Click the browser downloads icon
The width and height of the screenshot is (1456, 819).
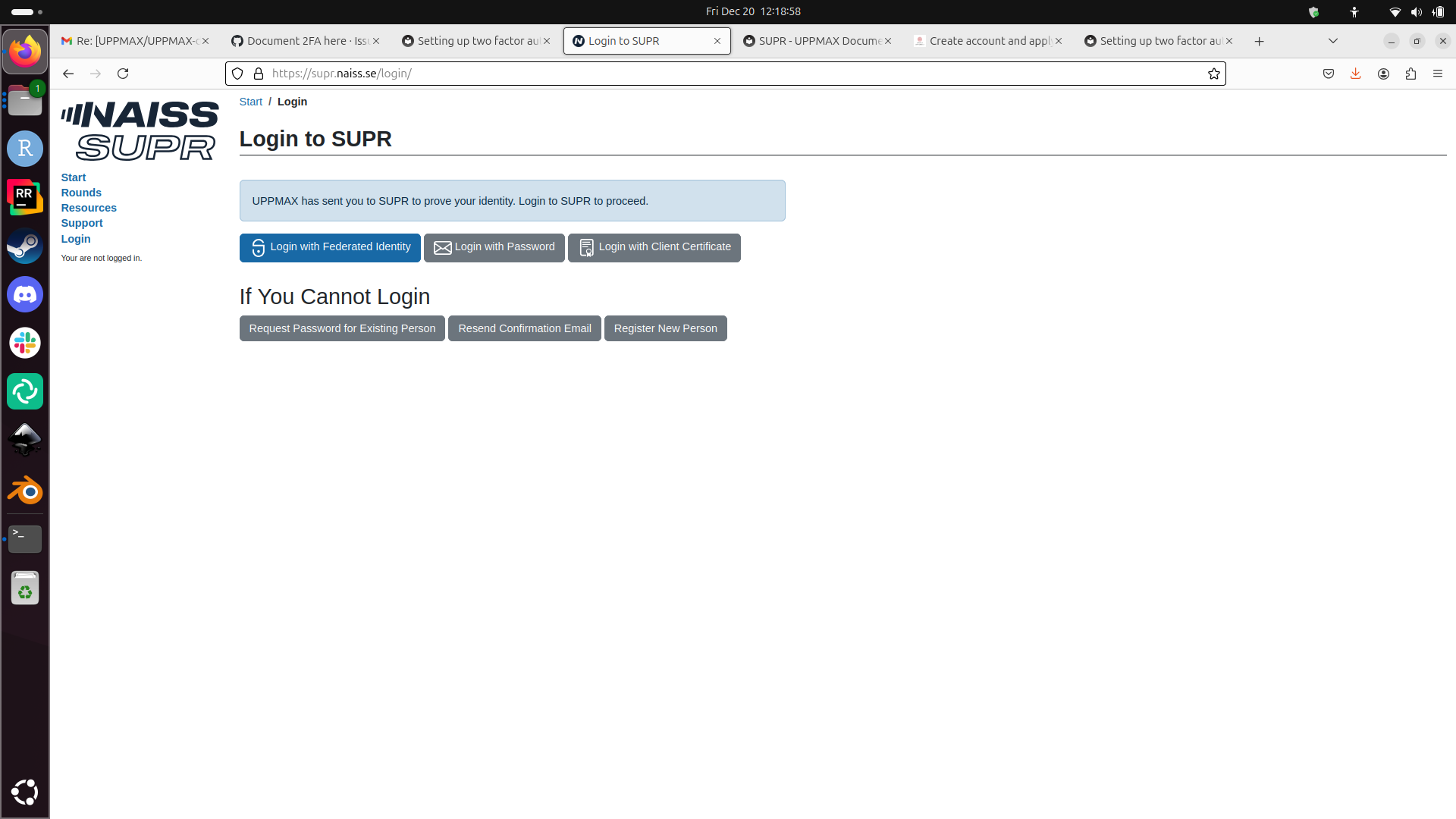click(x=1356, y=73)
